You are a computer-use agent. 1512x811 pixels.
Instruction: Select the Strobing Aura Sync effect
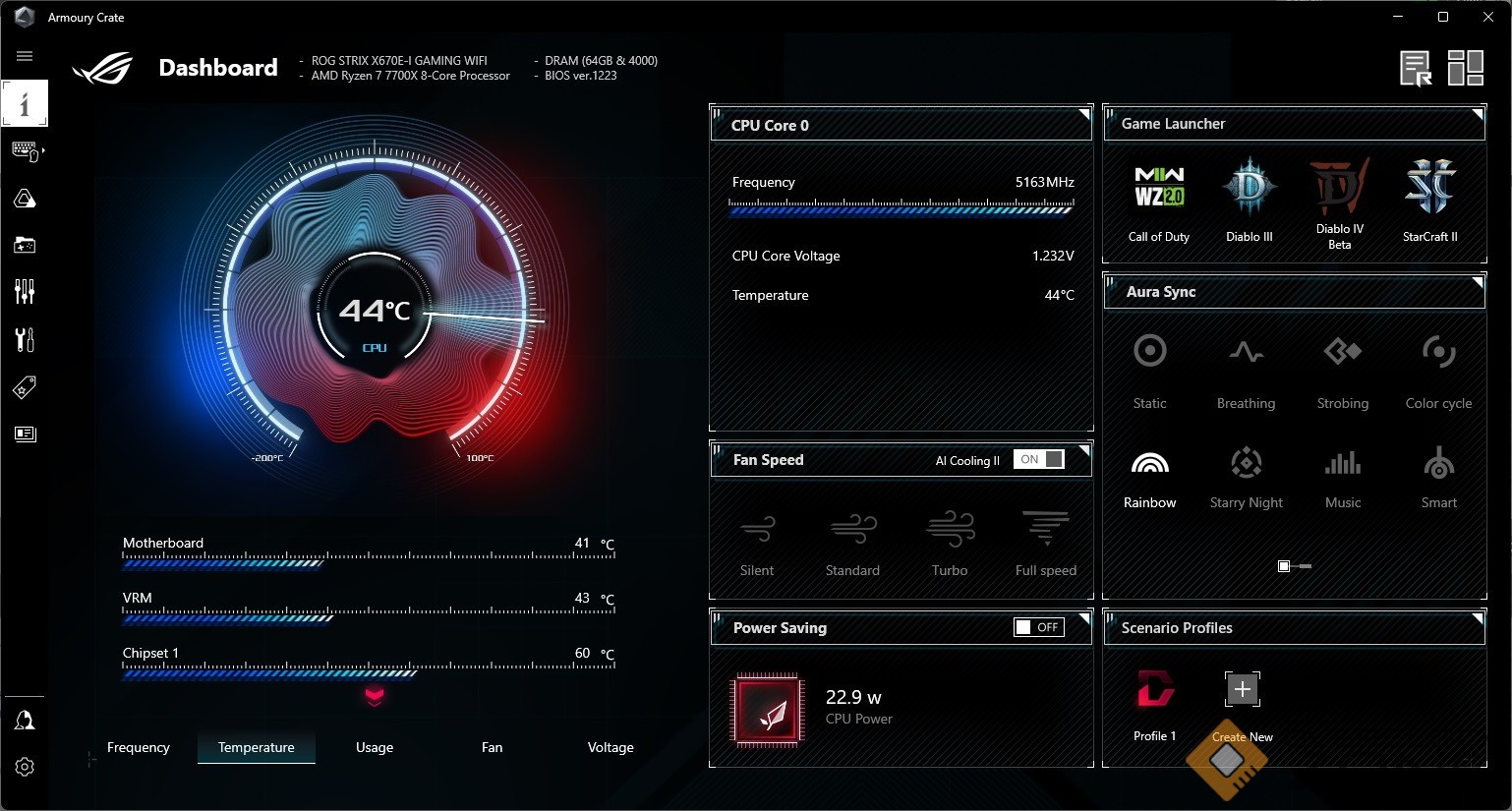point(1343,372)
